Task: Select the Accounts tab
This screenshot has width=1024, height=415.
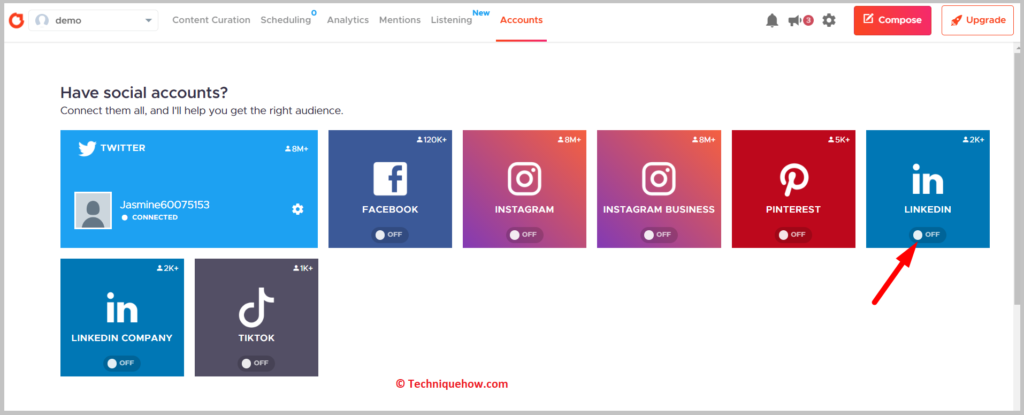Action: pos(521,20)
